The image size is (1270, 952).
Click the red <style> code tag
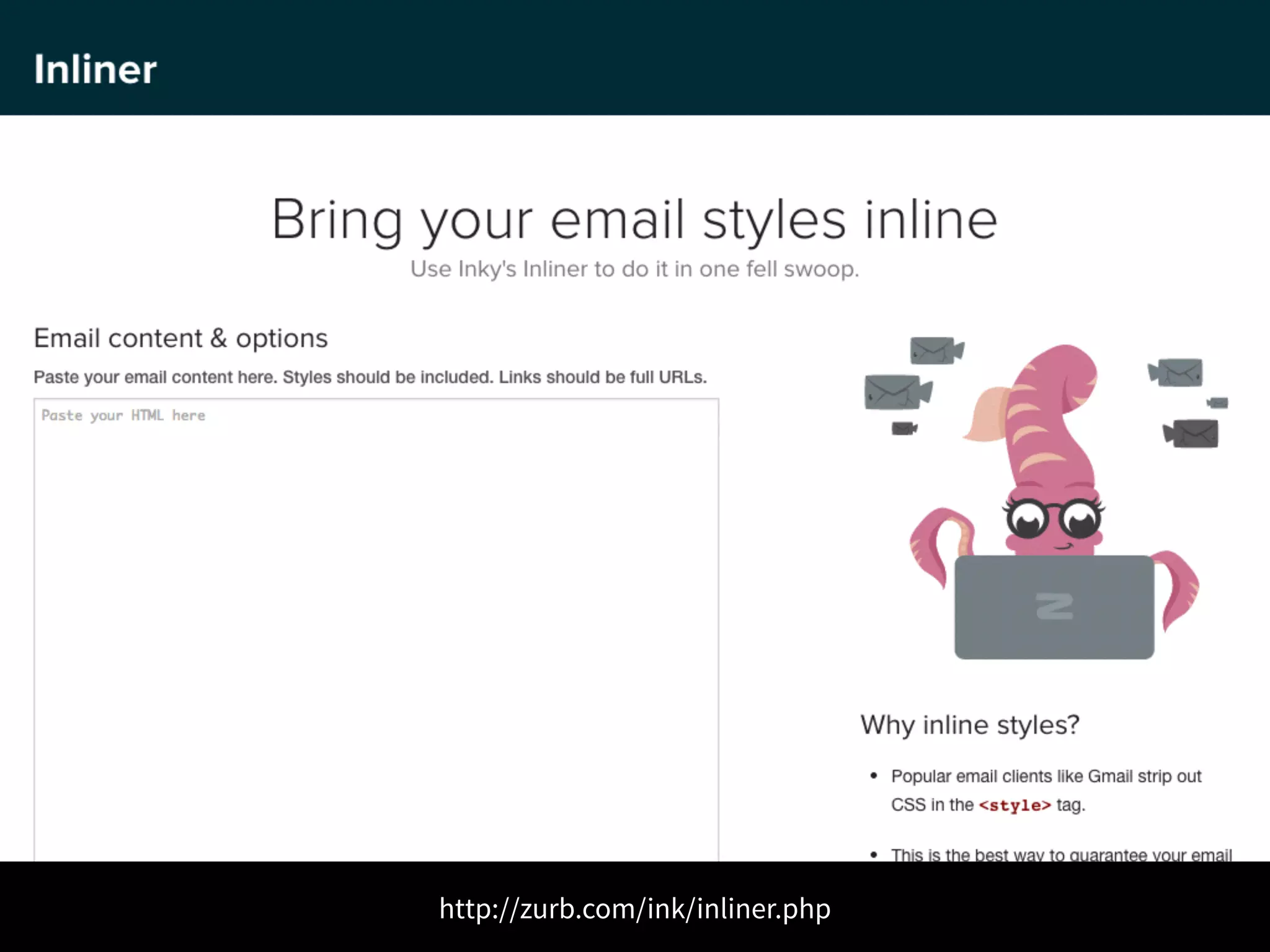[x=1015, y=805]
